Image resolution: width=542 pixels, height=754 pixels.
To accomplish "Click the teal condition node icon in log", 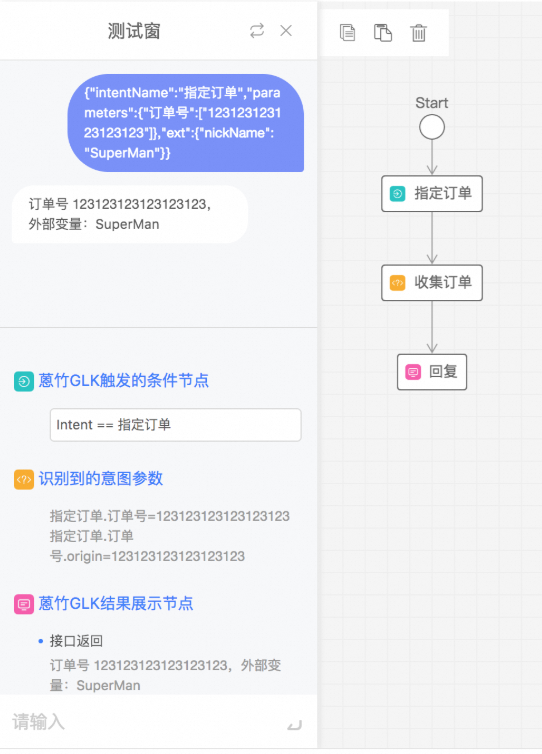I will pos(24,381).
